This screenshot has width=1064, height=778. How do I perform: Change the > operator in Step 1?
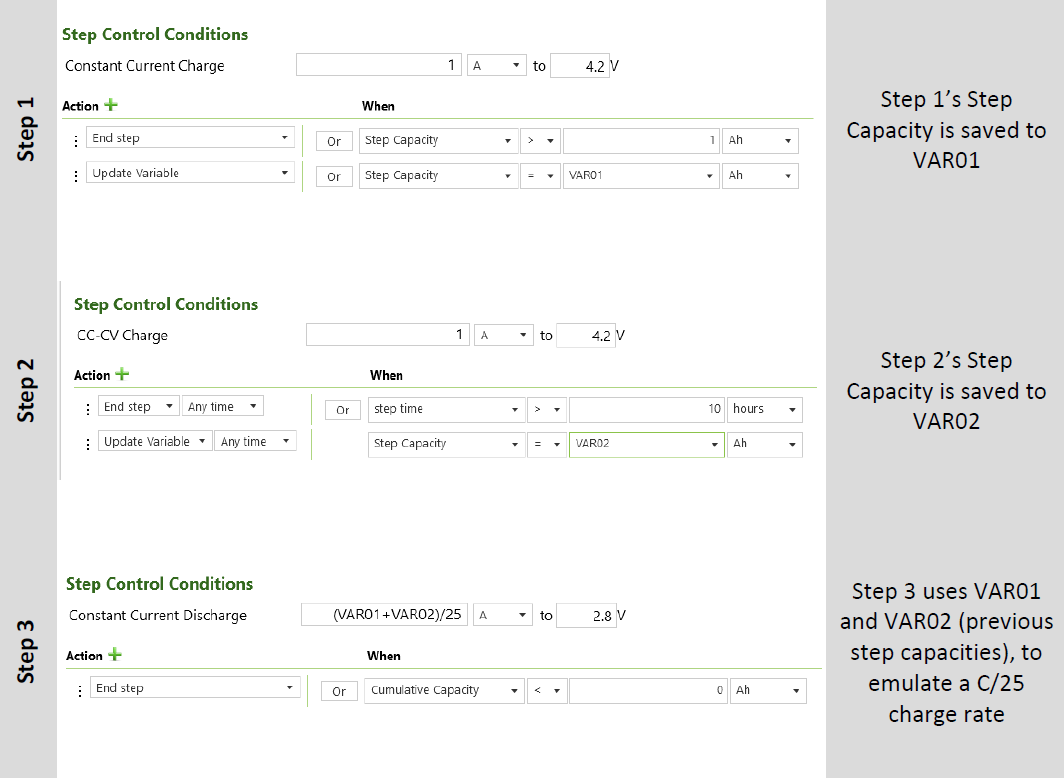coord(540,140)
